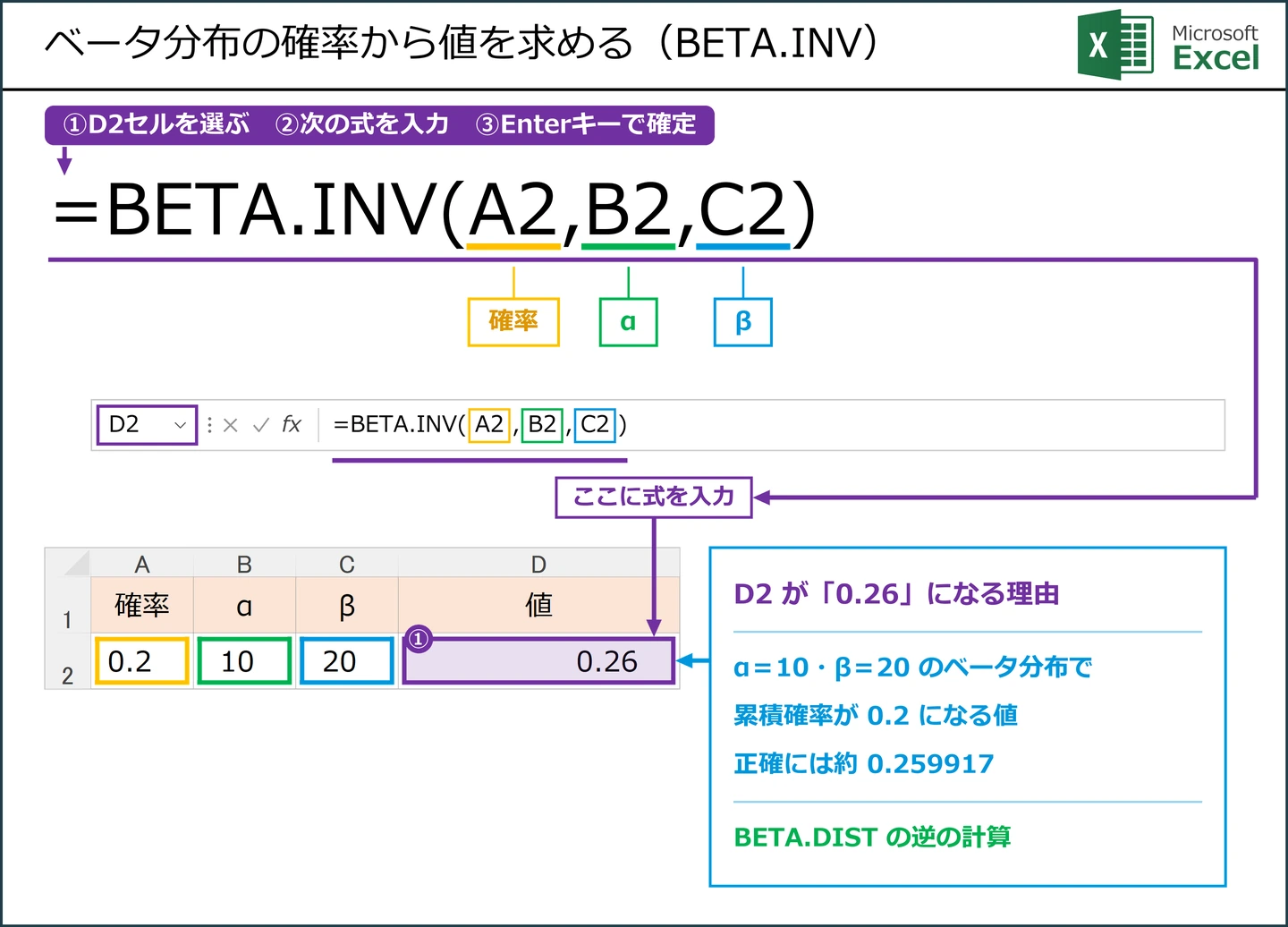This screenshot has height=927, width=1288.
Task: Select cell B2 containing 10
Action: tap(244, 661)
